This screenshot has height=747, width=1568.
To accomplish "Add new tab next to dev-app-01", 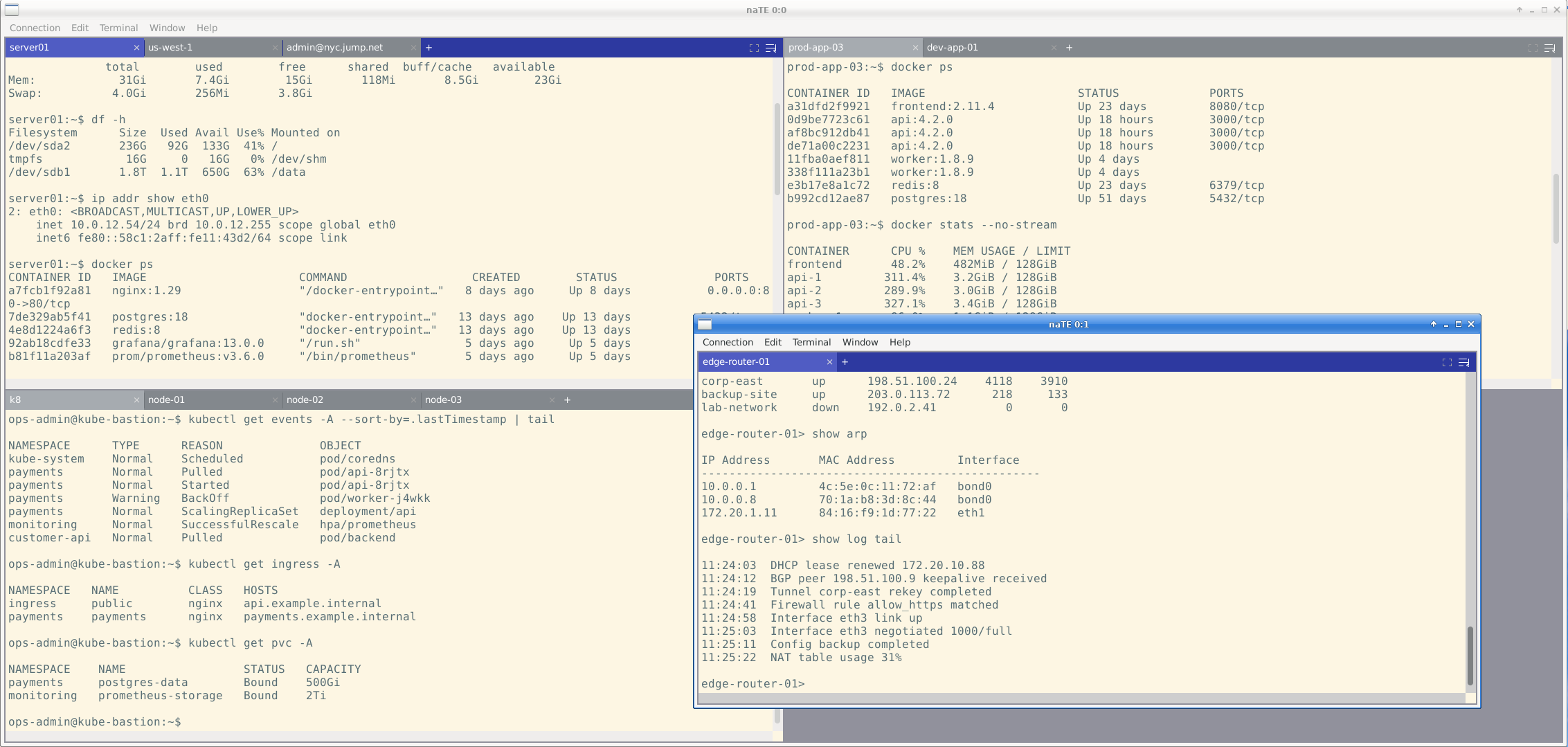I will [x=1069, y=48].
